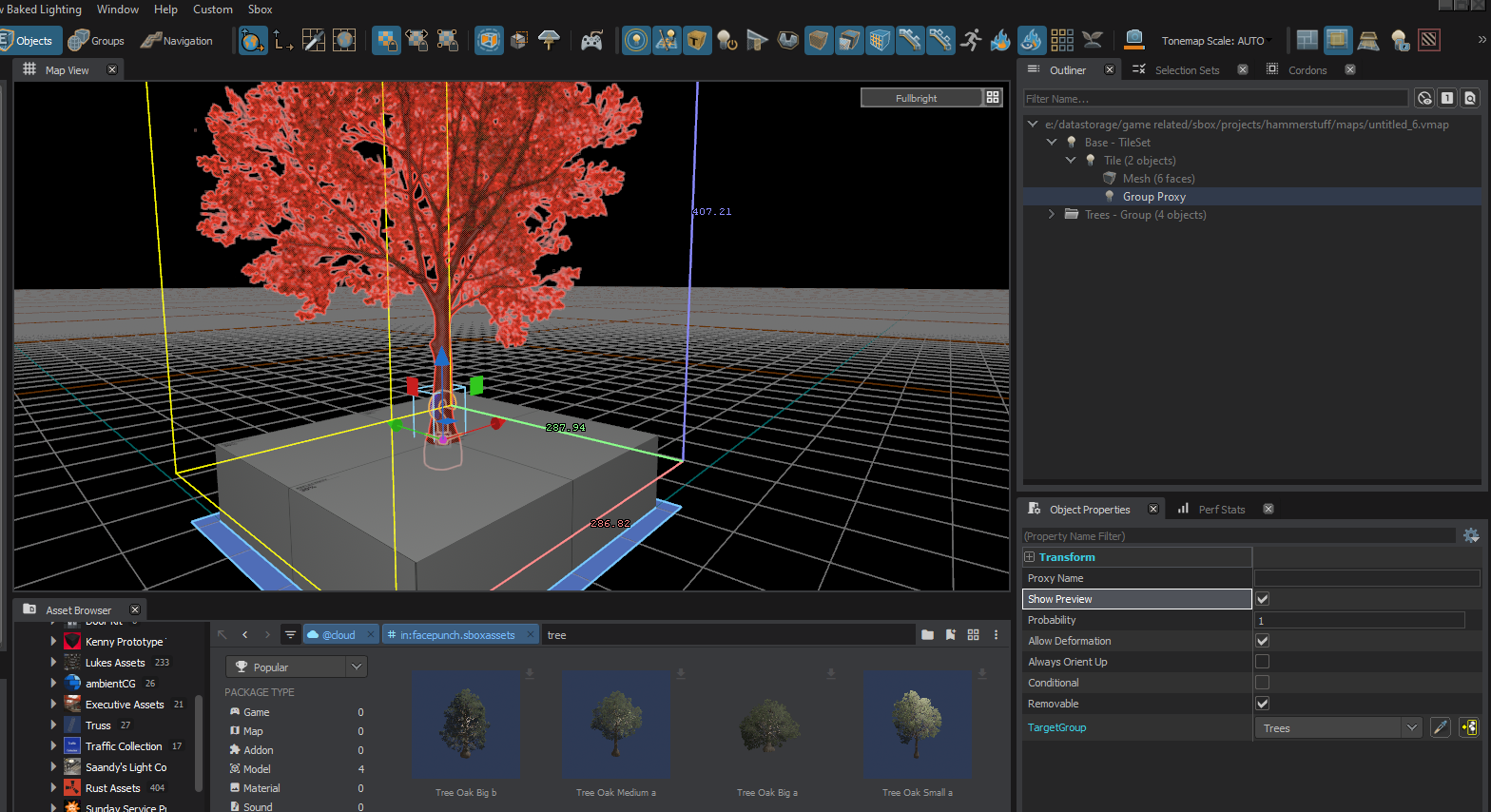Open the Tonemap Scale AUTO dropdown
Screen dimensions: 1491x812
click(x=1216, y=41)
